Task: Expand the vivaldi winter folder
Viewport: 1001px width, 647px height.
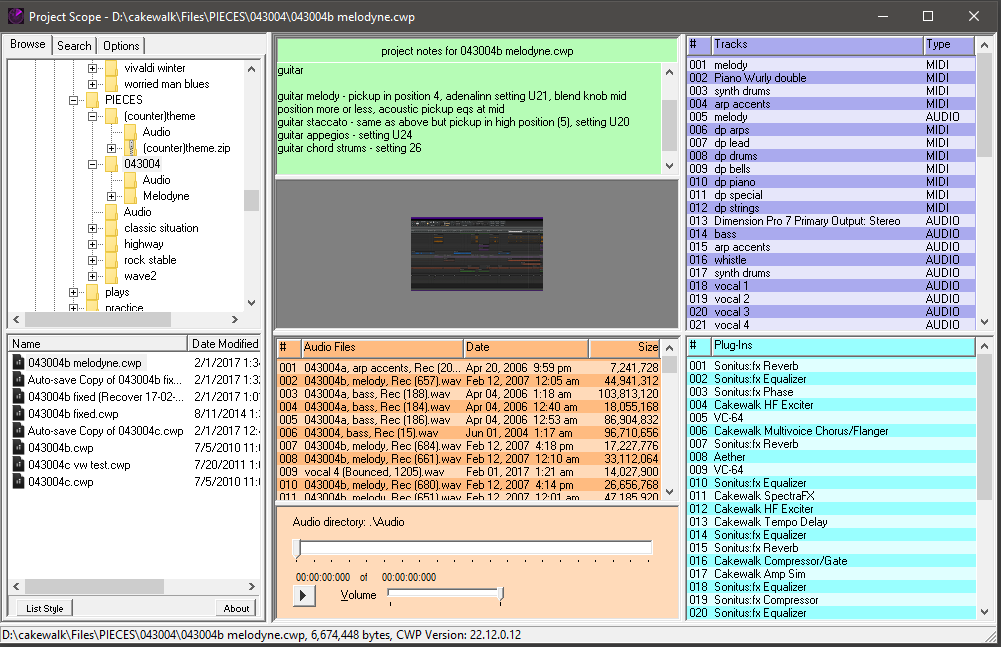Action: click(93, 68)
